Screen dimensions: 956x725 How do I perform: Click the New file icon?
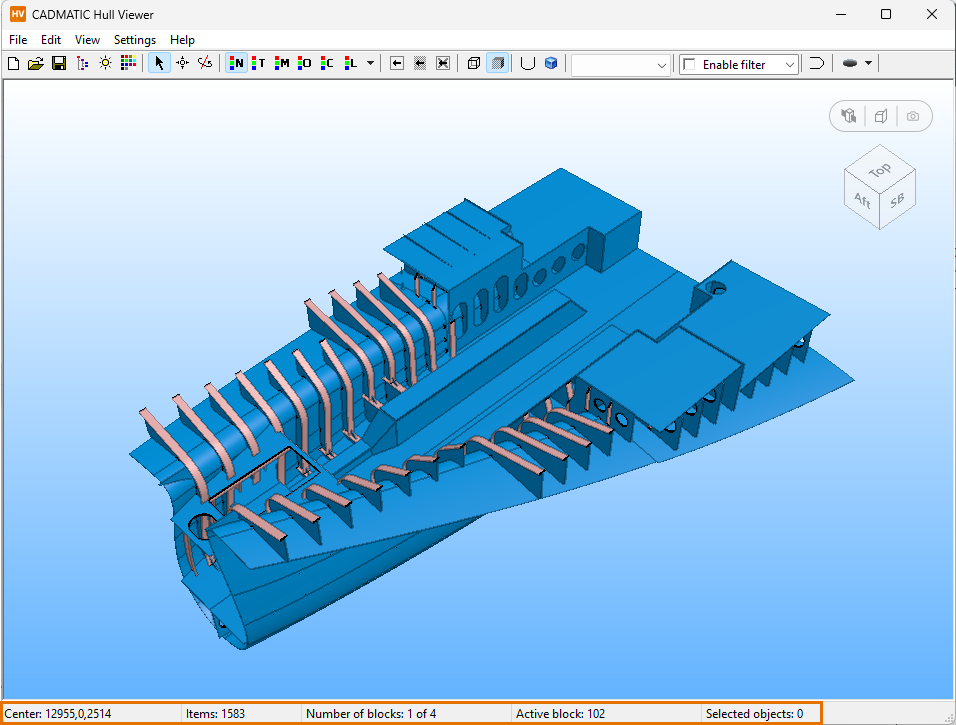coord(13,63)
